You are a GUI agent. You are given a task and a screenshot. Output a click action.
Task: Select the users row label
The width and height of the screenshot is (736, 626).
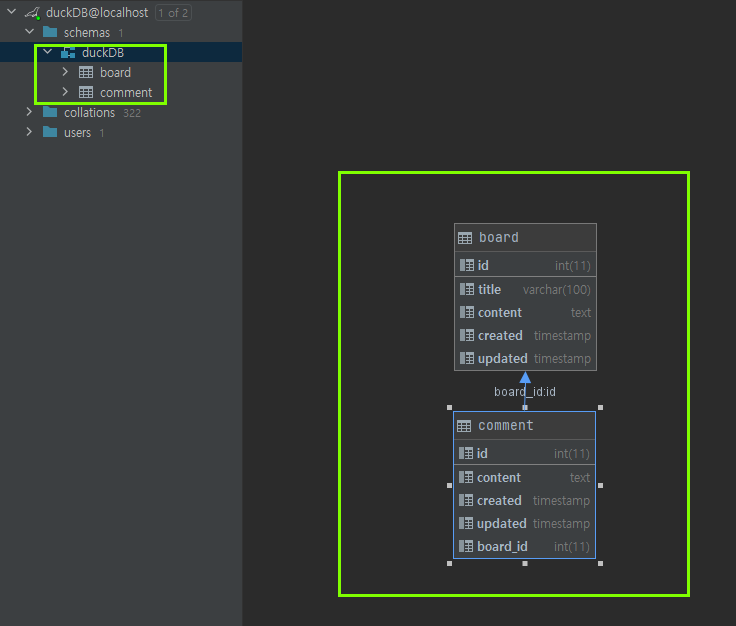click(x=77, y=133)
